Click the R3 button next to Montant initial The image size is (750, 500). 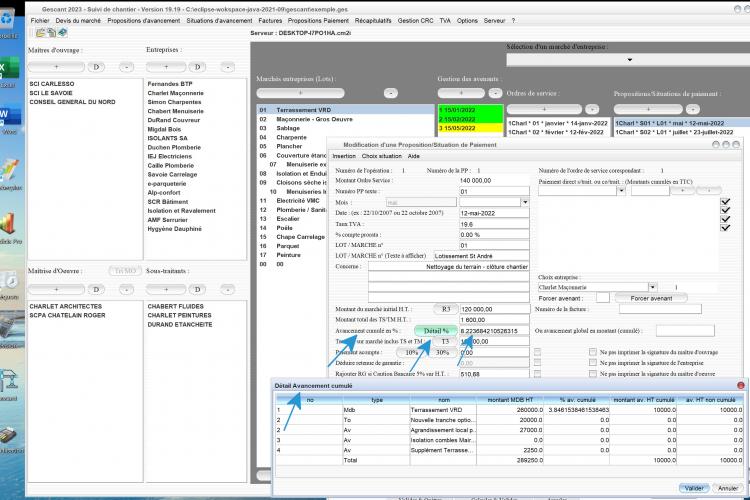tap(446, 309)
